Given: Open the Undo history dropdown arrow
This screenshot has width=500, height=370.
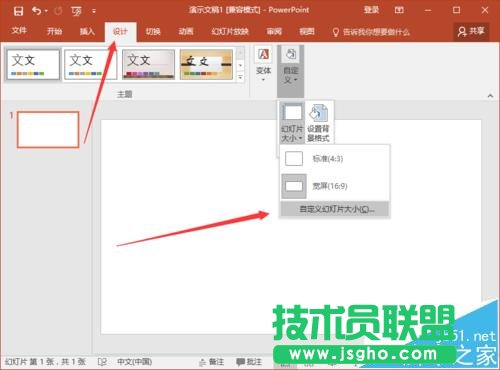Looking at the screenshot, I should (46, 11).
